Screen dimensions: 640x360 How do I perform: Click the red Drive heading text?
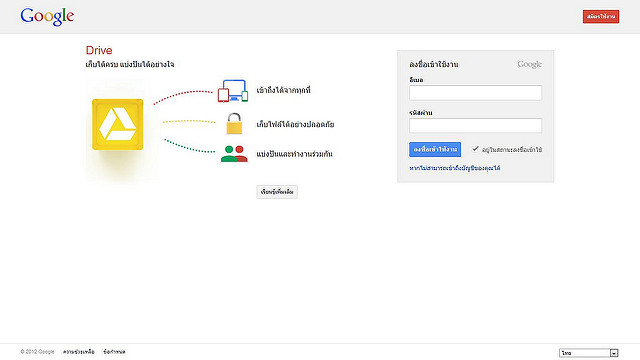coord(99,50)
